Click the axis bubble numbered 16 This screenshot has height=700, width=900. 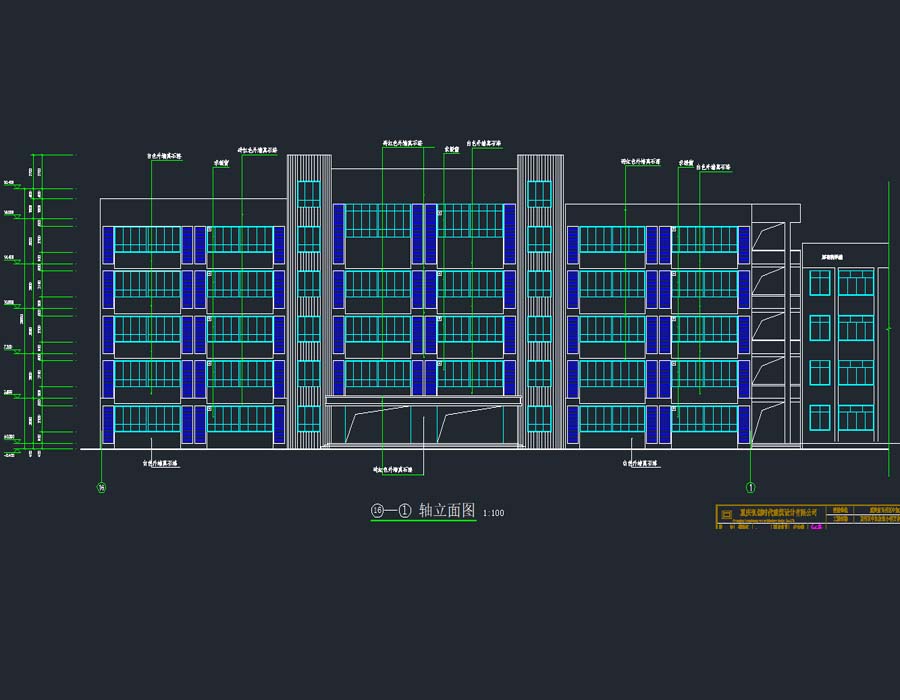101,487
